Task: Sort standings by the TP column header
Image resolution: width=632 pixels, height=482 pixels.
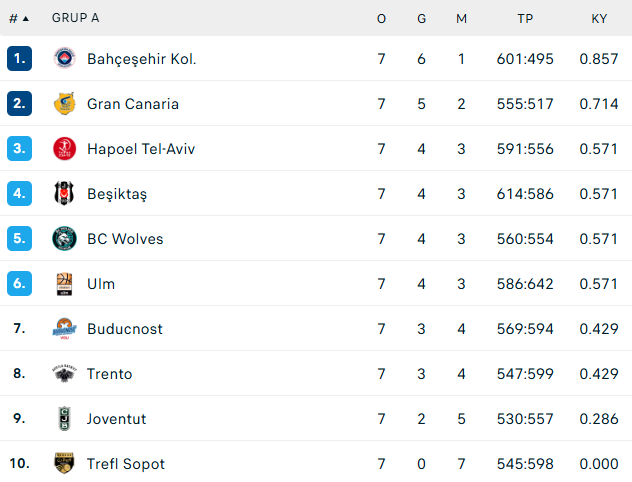Action: [x=525, y=19]
